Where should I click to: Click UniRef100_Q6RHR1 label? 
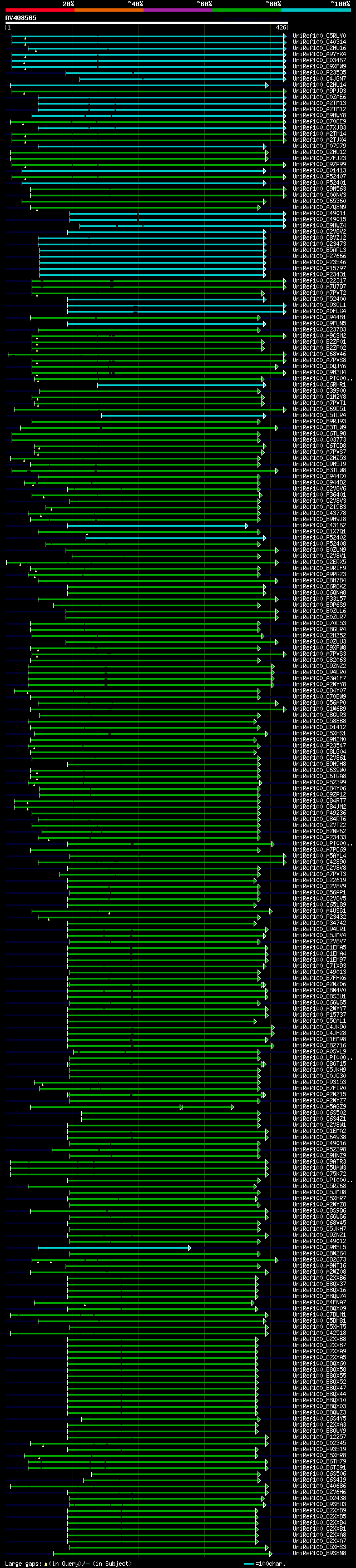click(x=319, y=385)
